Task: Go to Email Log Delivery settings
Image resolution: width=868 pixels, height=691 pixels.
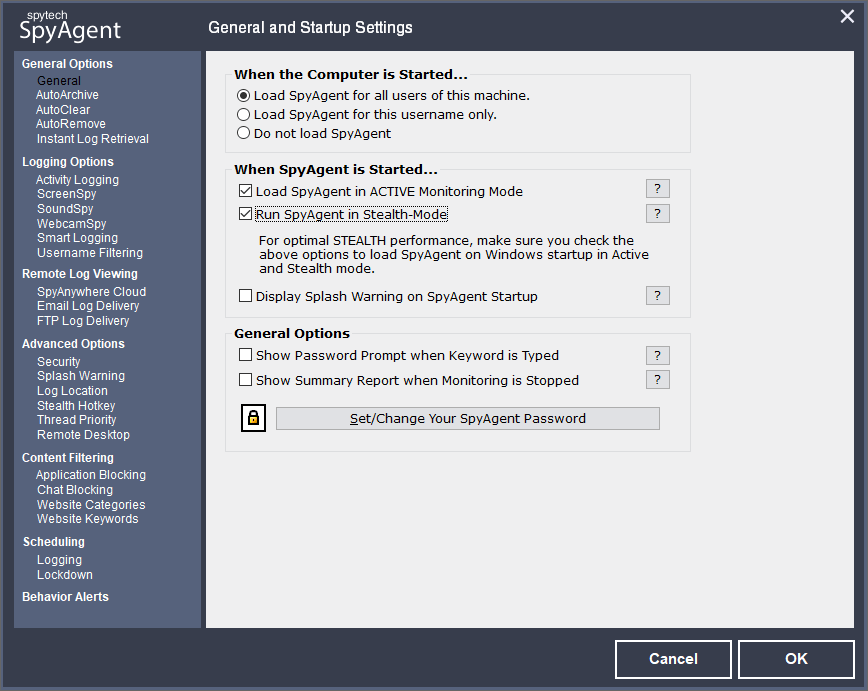Action: tap(88, 306)
